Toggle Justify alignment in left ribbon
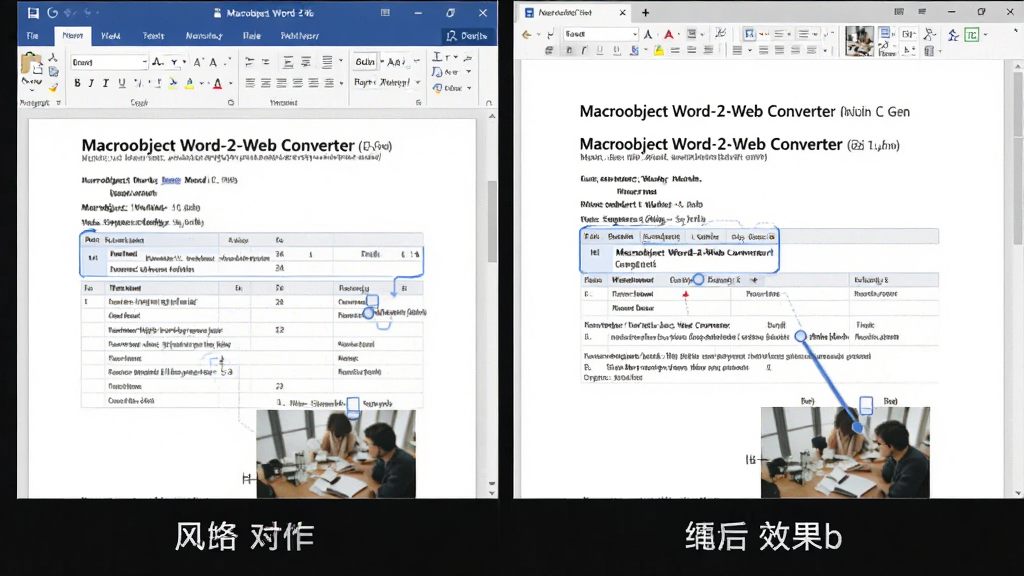Image resolution: width=1024 pixels, height=576 pixels. coord(297,83)
